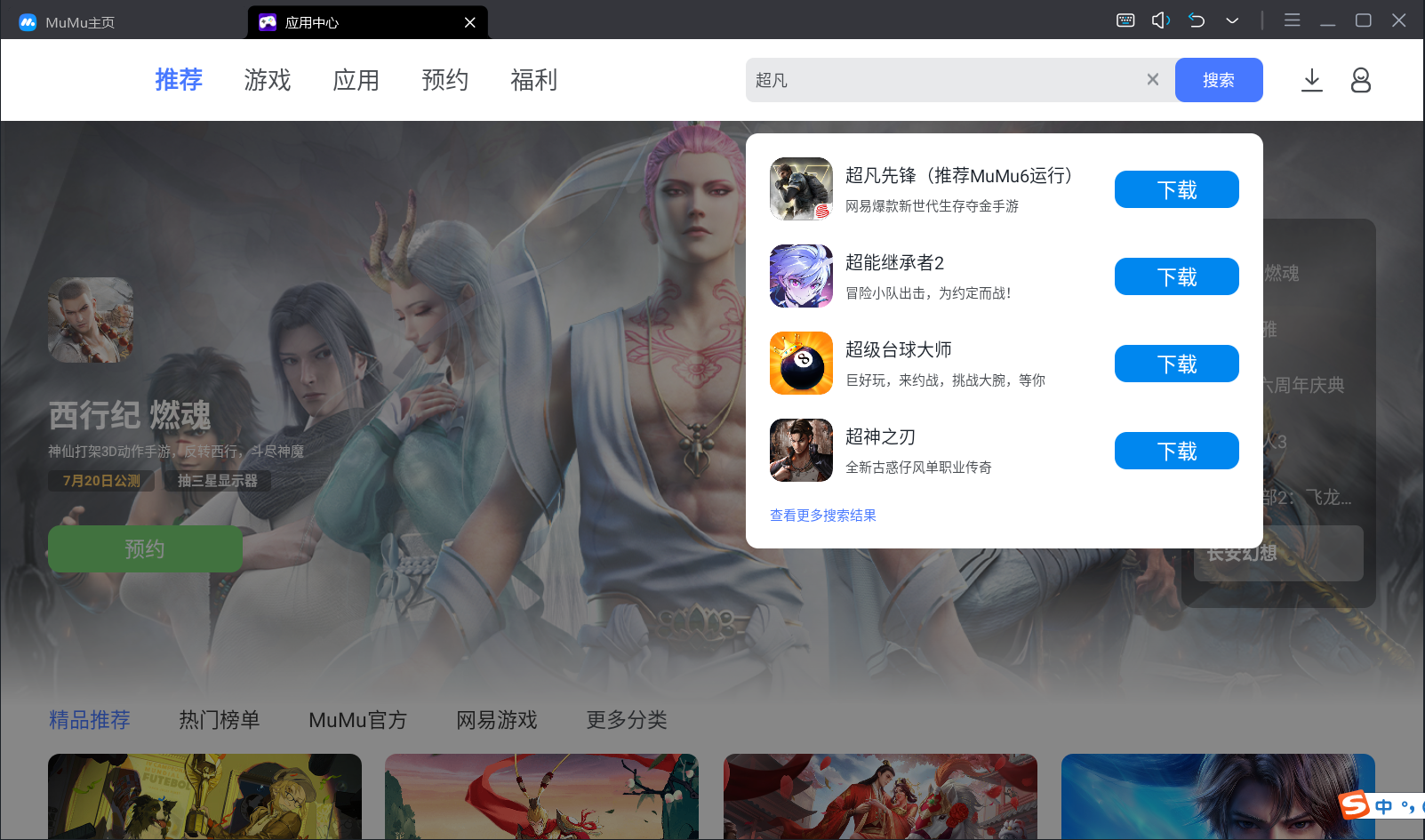Click the 长安幻想 item in the side list
1425x840 pixels.
(x=1278, y=553)
